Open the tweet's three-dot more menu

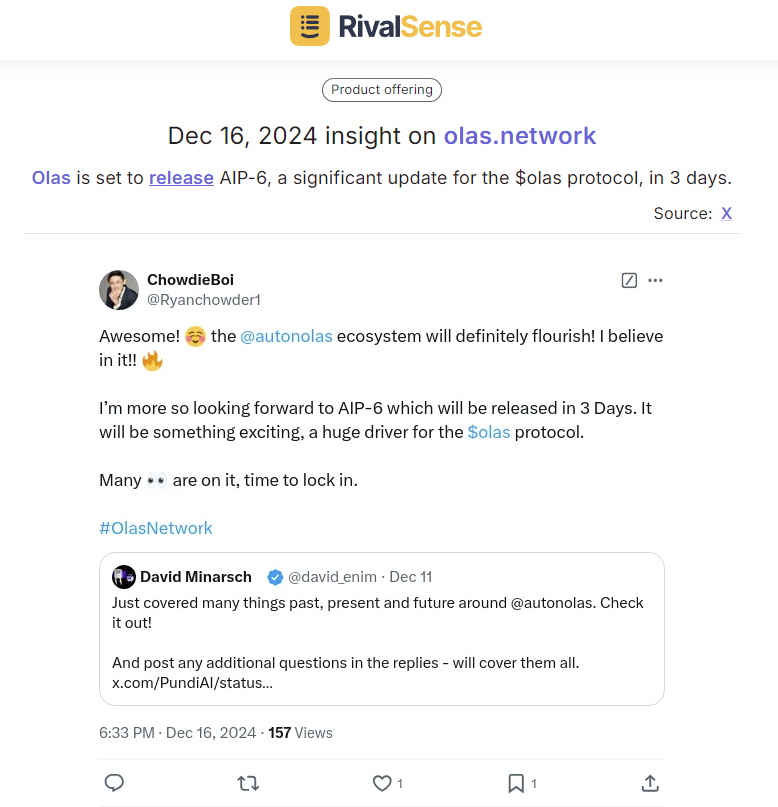(655, 280)
